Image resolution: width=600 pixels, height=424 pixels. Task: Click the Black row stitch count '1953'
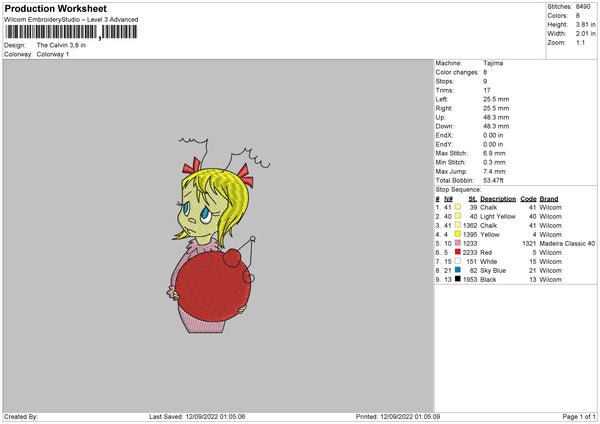coord(470,280)
